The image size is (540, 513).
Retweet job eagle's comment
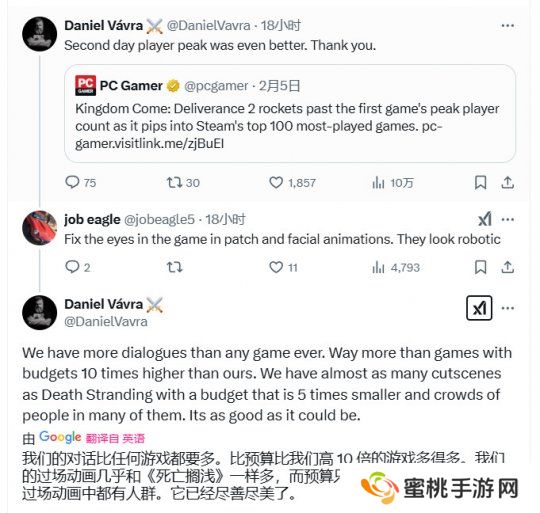click(175, 267)
